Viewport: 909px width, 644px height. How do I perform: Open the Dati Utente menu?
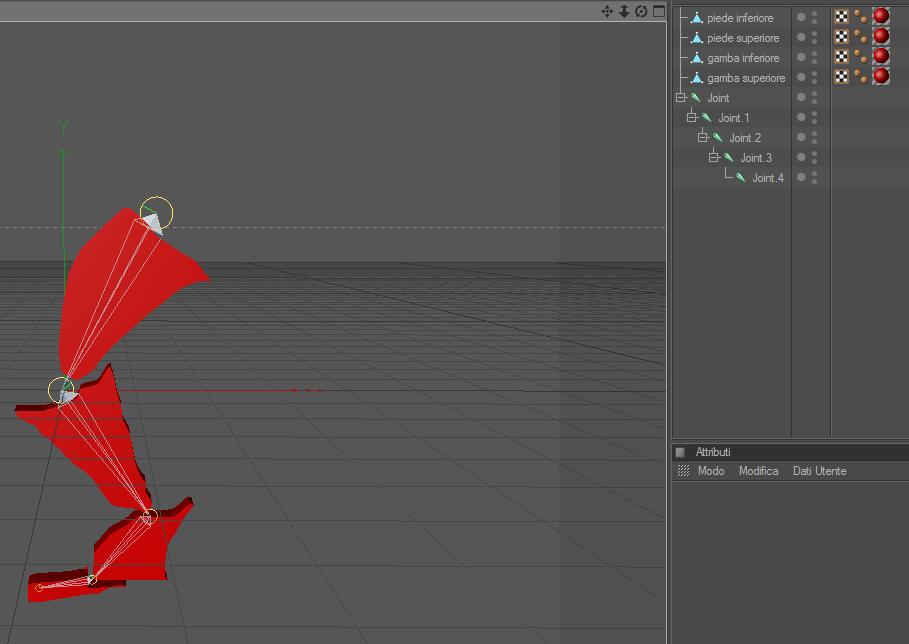[819, 471]
